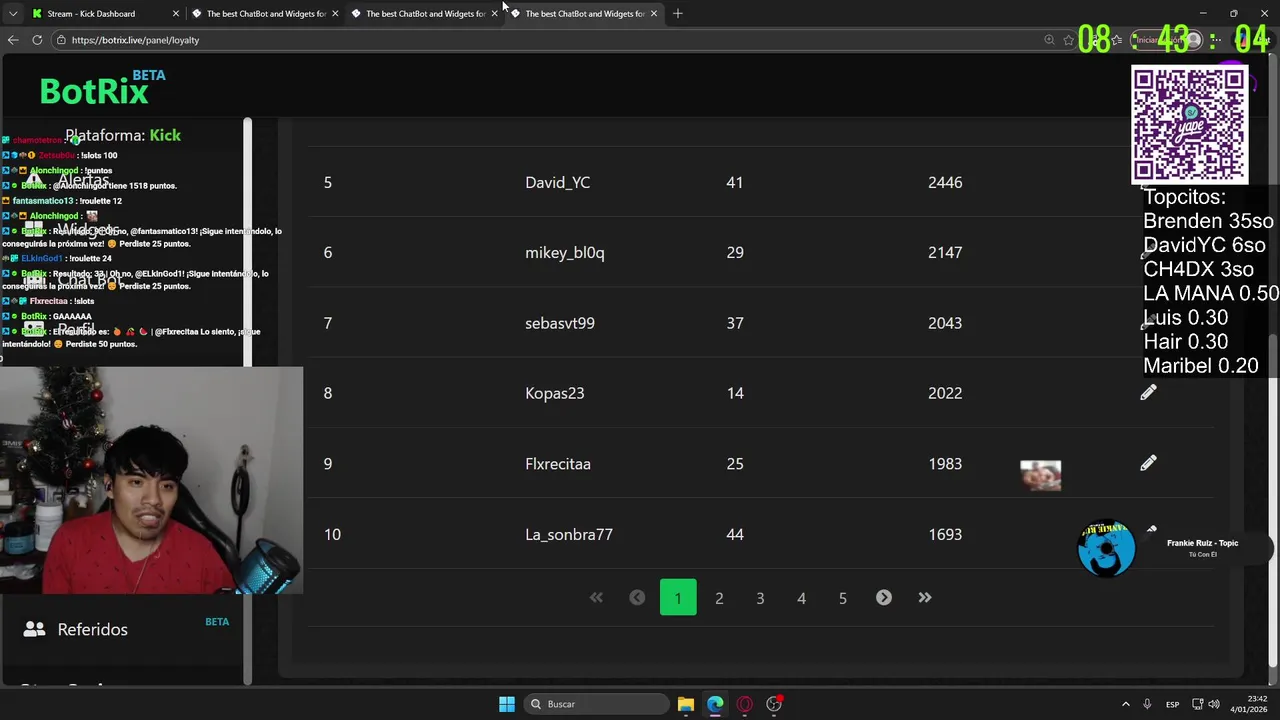Click La_sonbra77's level value 44
The image size is (1280, 720).
click(735, 534)
